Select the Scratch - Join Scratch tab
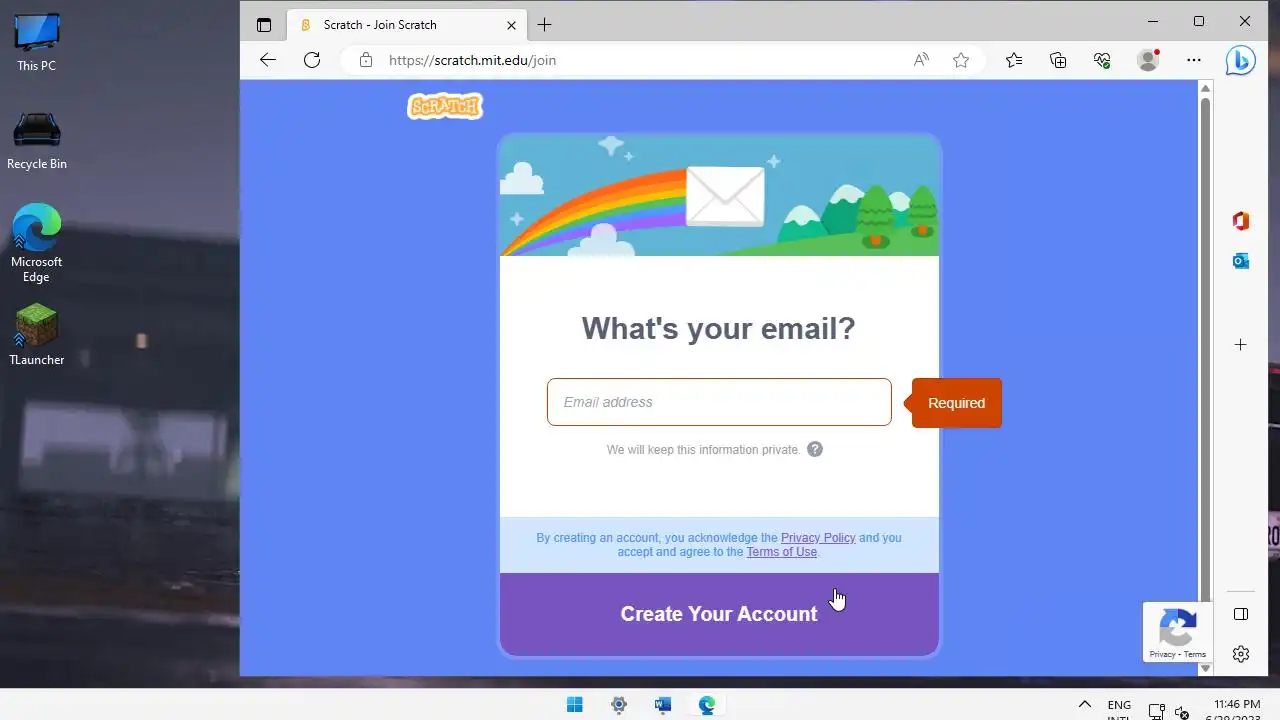This screenshot has width=1280, height=720. click(407, 25)
